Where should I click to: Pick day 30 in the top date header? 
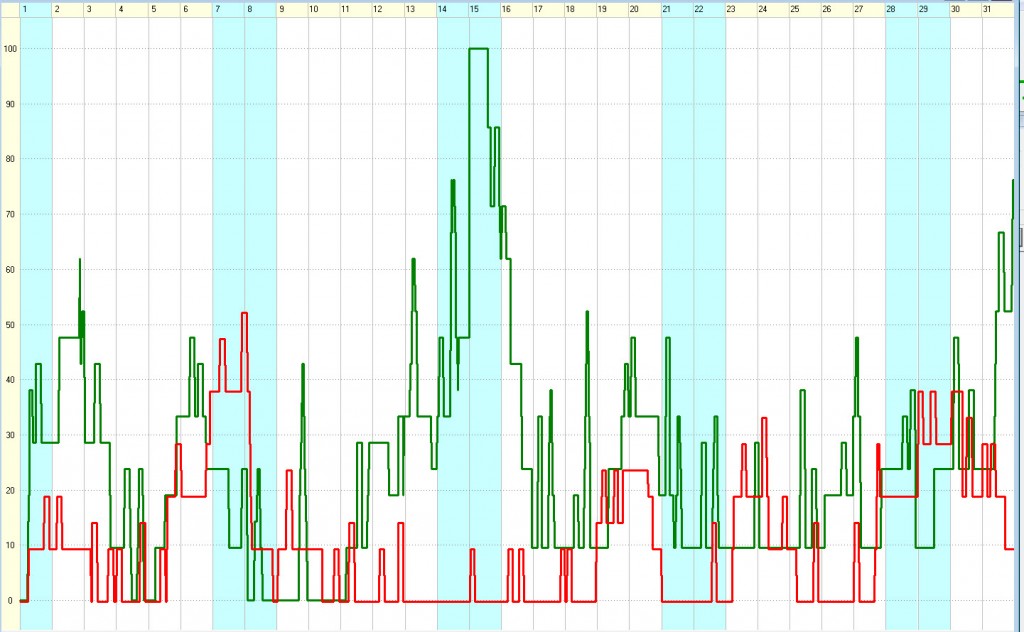tap(966, 9)
